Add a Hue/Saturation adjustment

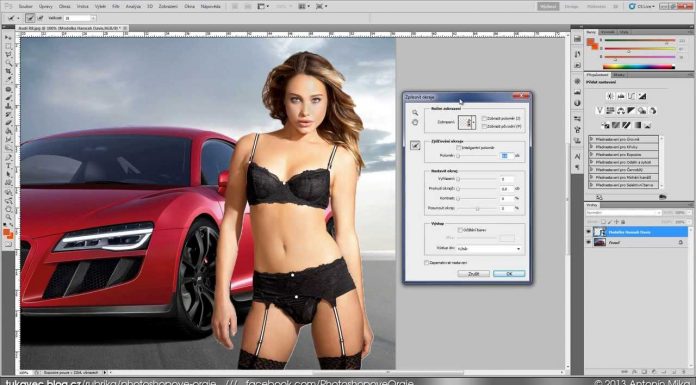[x=610, y=111]
